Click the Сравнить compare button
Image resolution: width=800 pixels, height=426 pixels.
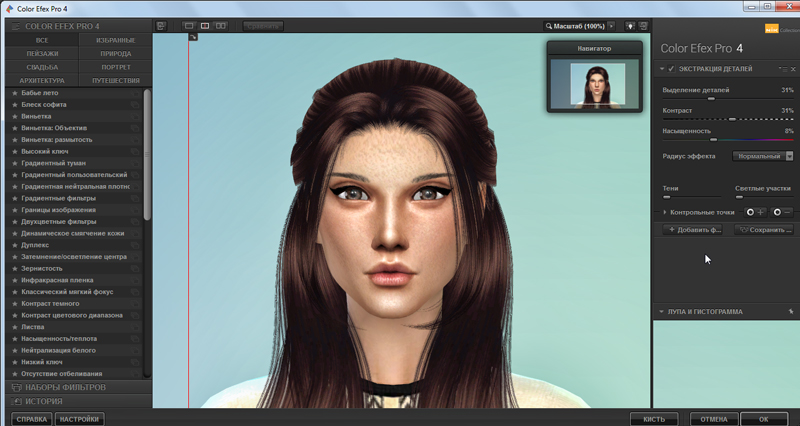pos(263,26)
